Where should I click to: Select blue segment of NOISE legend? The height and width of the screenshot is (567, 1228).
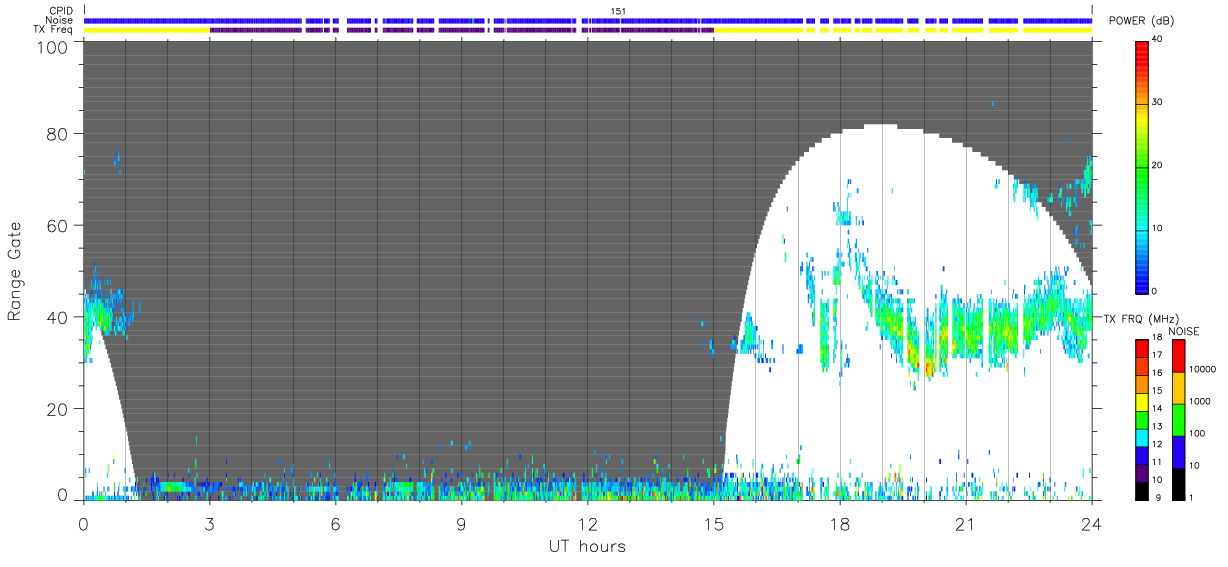click(x=1178, y=452)
